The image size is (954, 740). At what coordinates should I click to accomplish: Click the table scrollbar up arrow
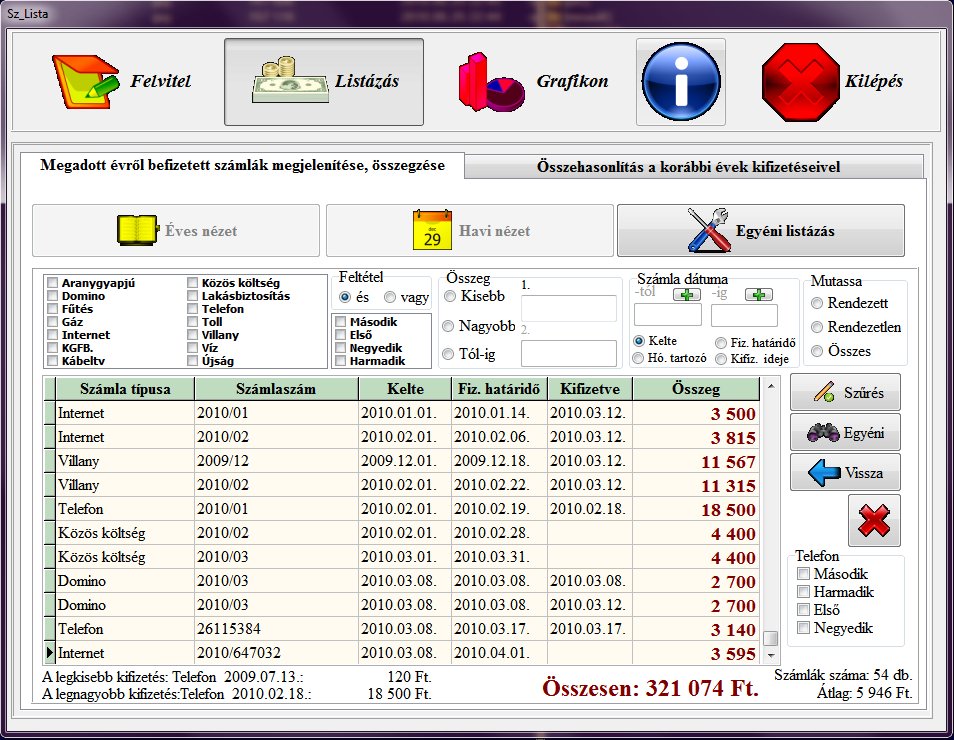point(770,385)
